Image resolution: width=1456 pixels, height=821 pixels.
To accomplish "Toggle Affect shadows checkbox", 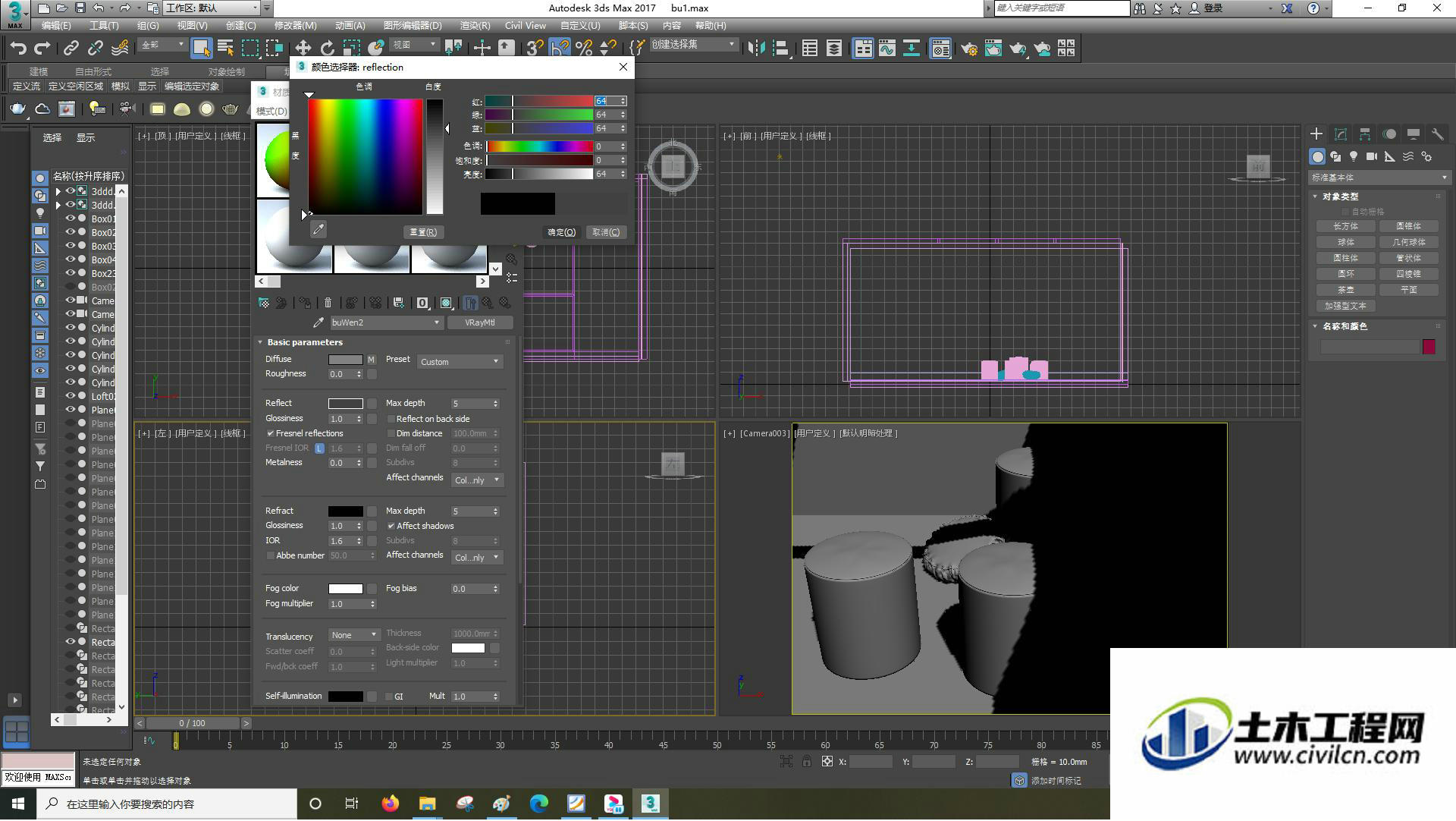I will (391, 526).
